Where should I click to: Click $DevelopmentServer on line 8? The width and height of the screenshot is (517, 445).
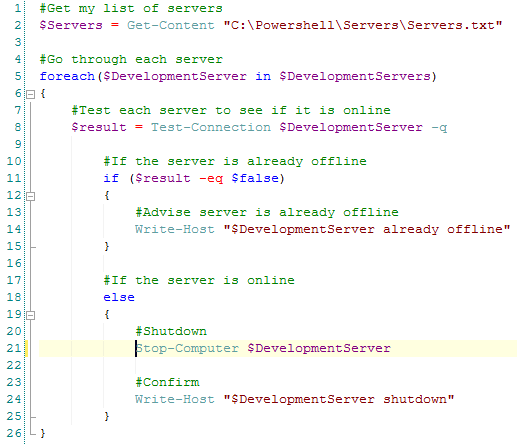tap(351, 127)
